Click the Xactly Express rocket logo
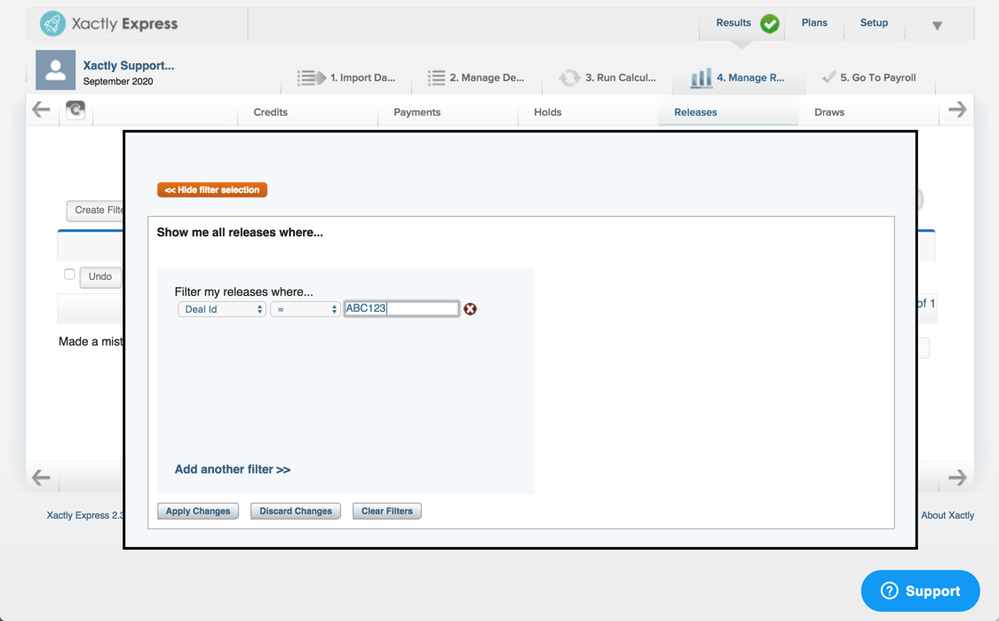Viewport: 999px width, 621px height. point(52,24)
